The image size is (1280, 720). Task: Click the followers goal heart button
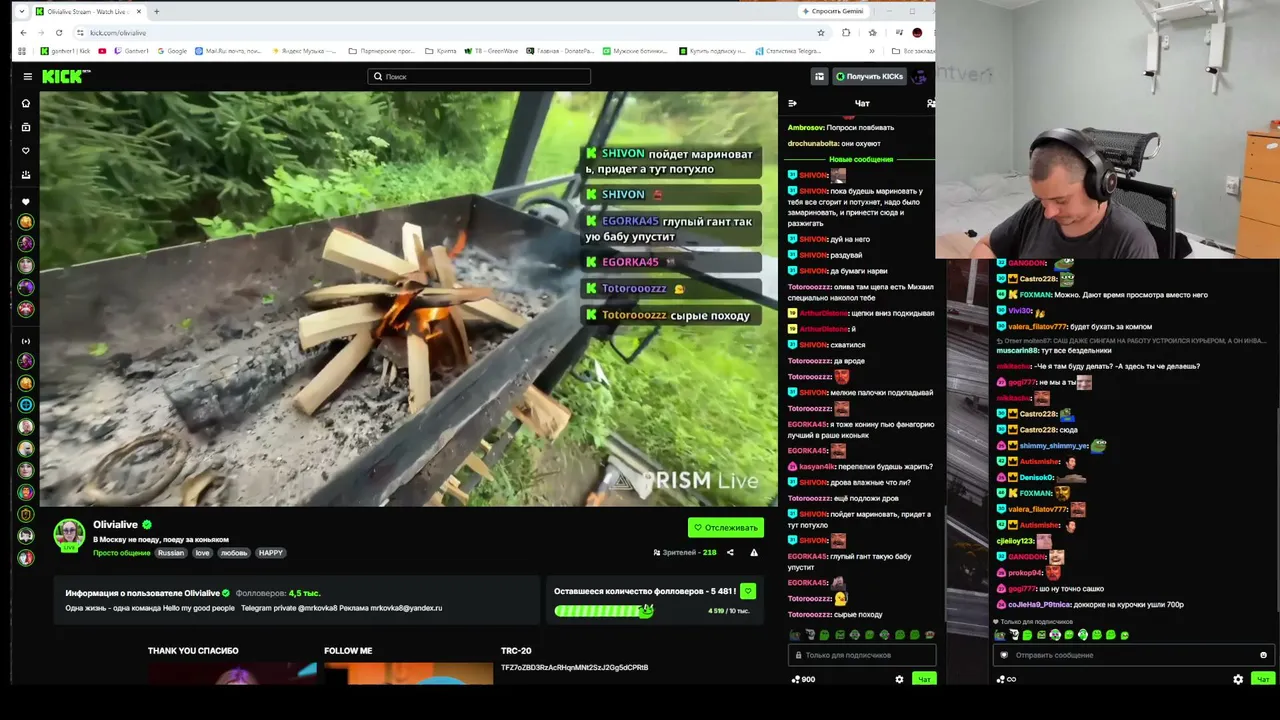[747, 591]
